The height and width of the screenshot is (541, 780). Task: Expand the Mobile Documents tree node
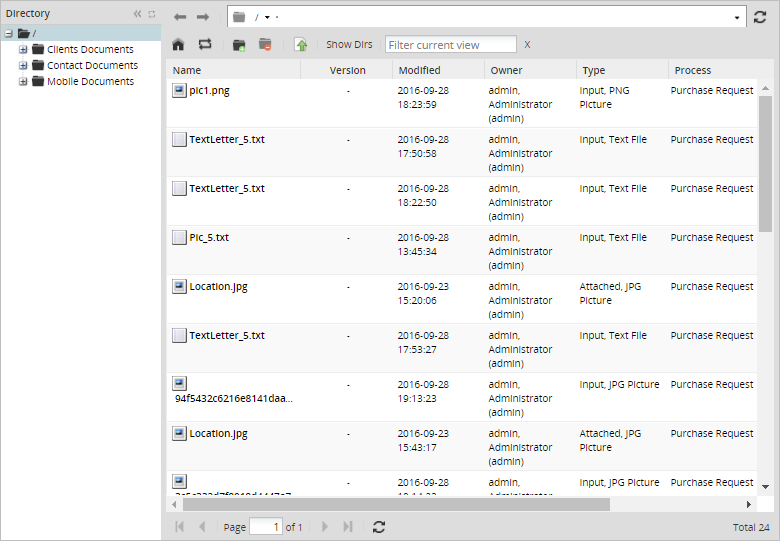(x=23, y=82)
